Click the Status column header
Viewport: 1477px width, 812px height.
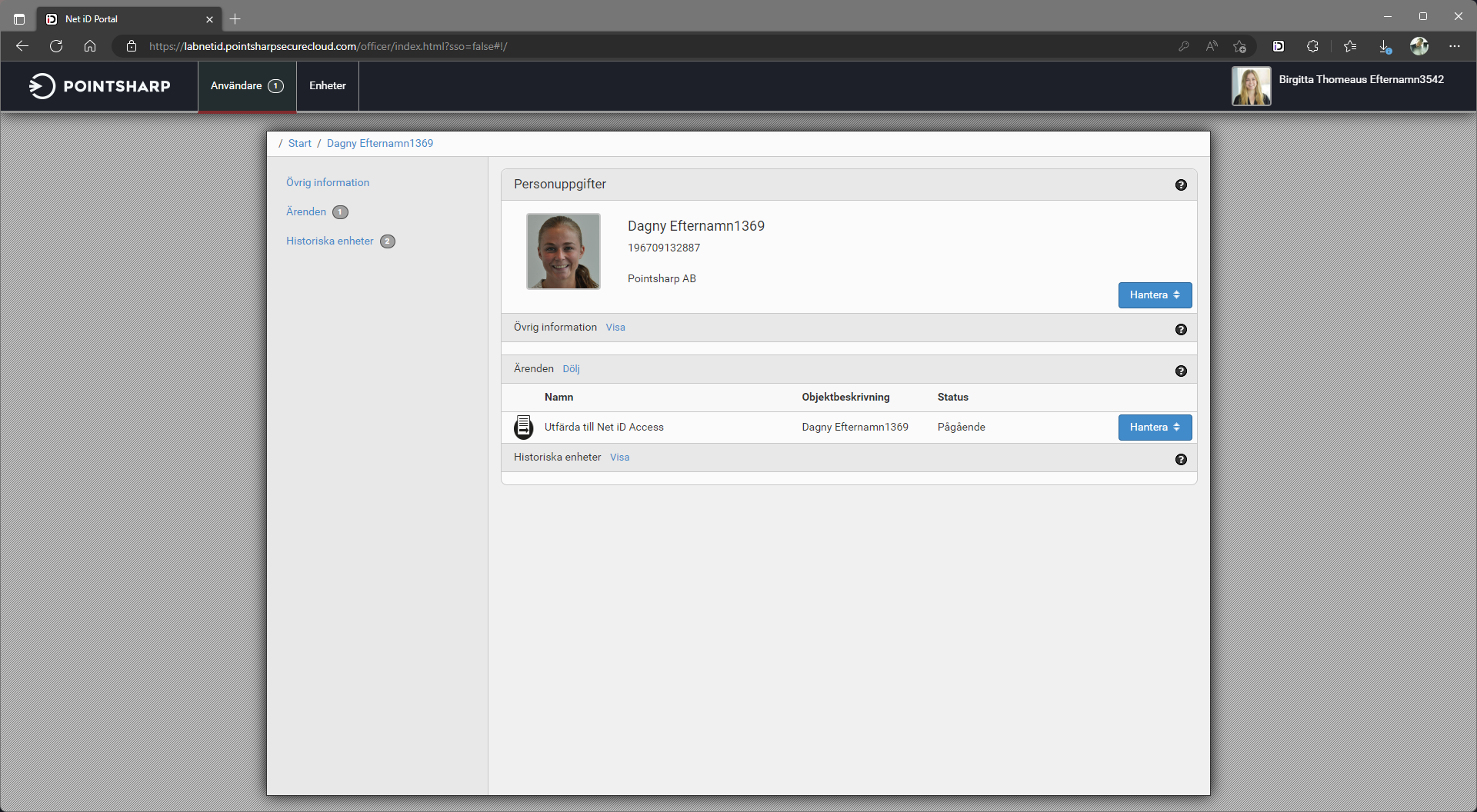[952, 398]
